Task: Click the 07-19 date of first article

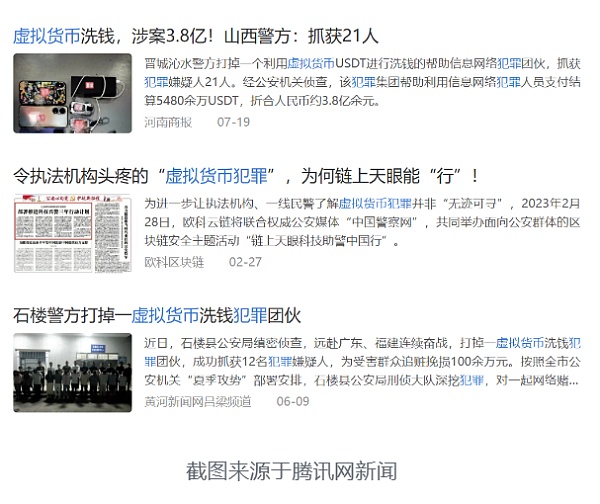Action: [x=233, y=122]
